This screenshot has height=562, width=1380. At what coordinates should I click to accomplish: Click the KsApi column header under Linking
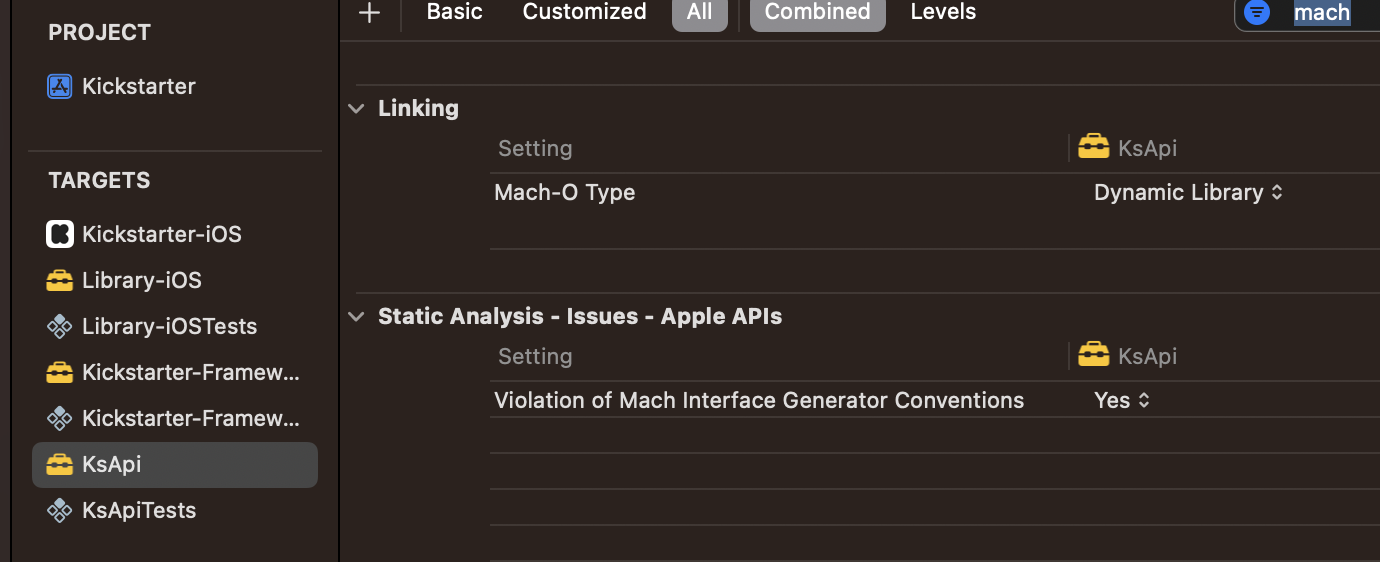click(x=1127, y=148)
